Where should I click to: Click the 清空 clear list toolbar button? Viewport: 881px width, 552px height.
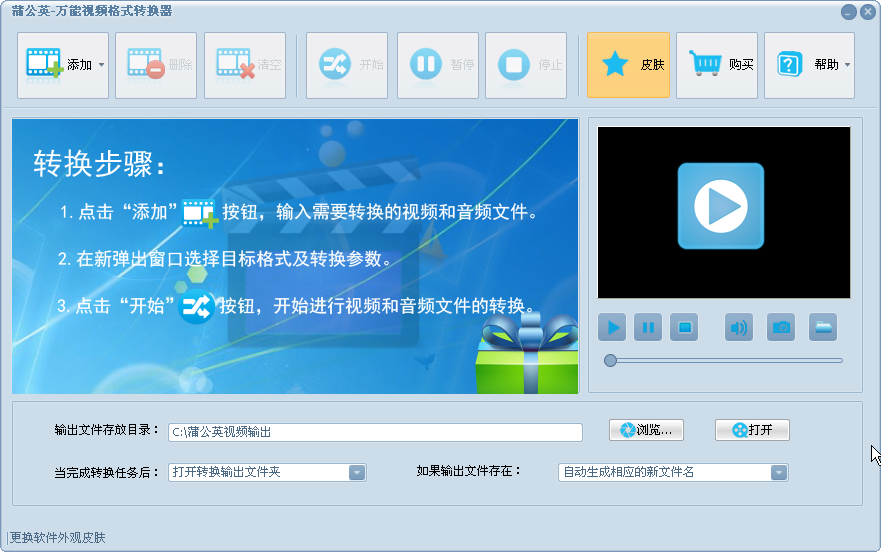(245, 65)
